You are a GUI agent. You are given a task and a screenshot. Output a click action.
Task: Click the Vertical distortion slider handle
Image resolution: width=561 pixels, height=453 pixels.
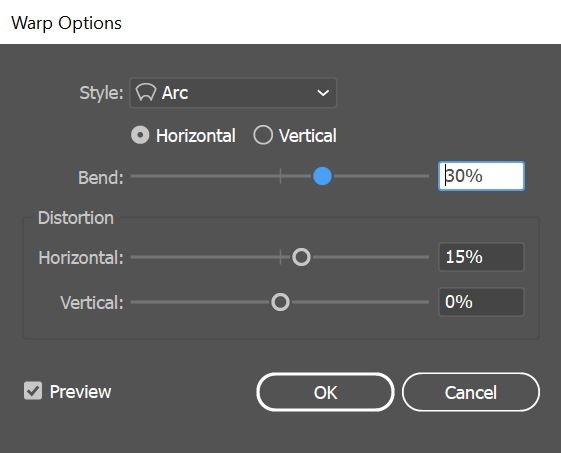click(280, 302)
